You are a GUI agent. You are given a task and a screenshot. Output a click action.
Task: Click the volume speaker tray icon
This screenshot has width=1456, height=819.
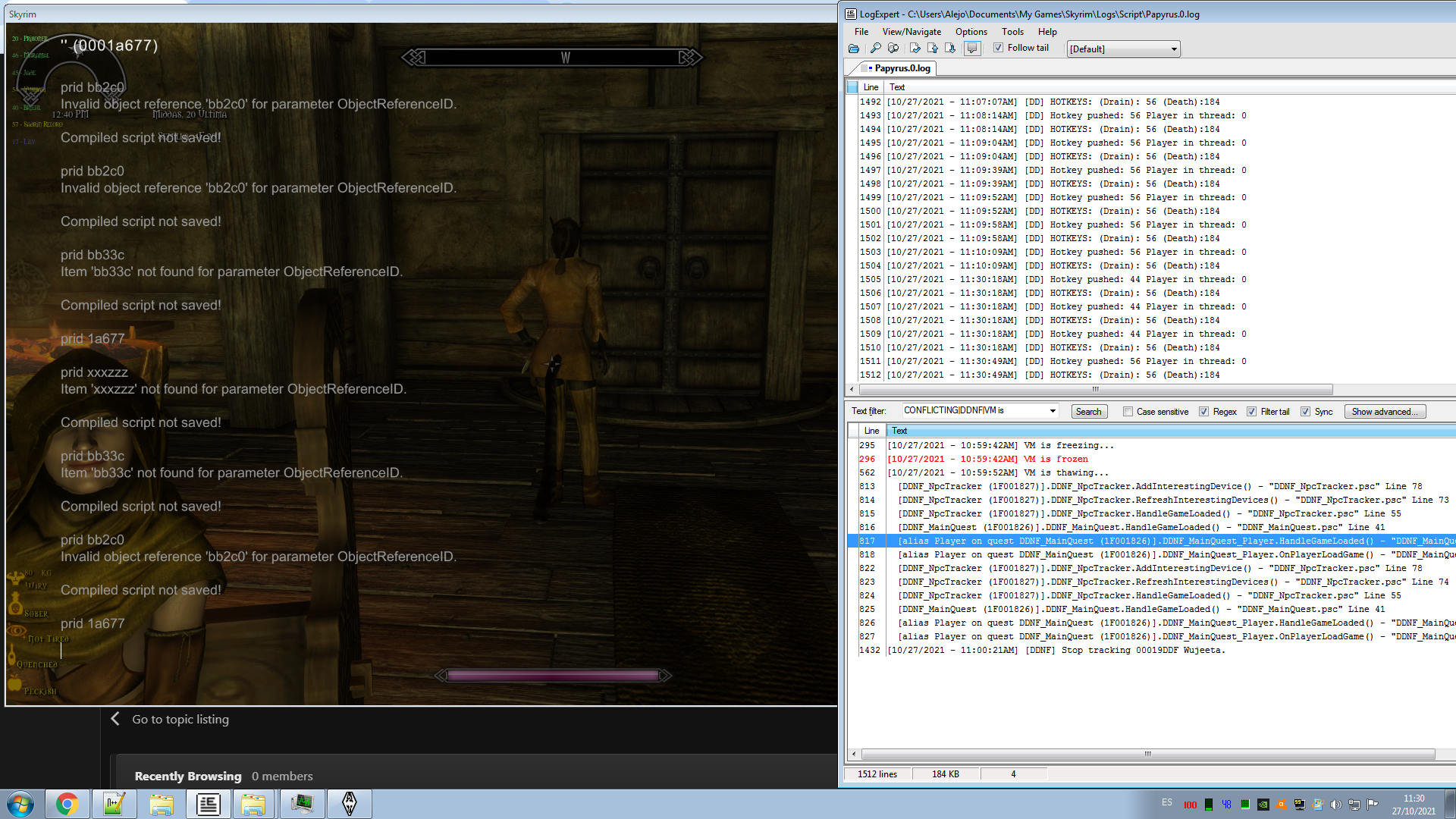1336,805
